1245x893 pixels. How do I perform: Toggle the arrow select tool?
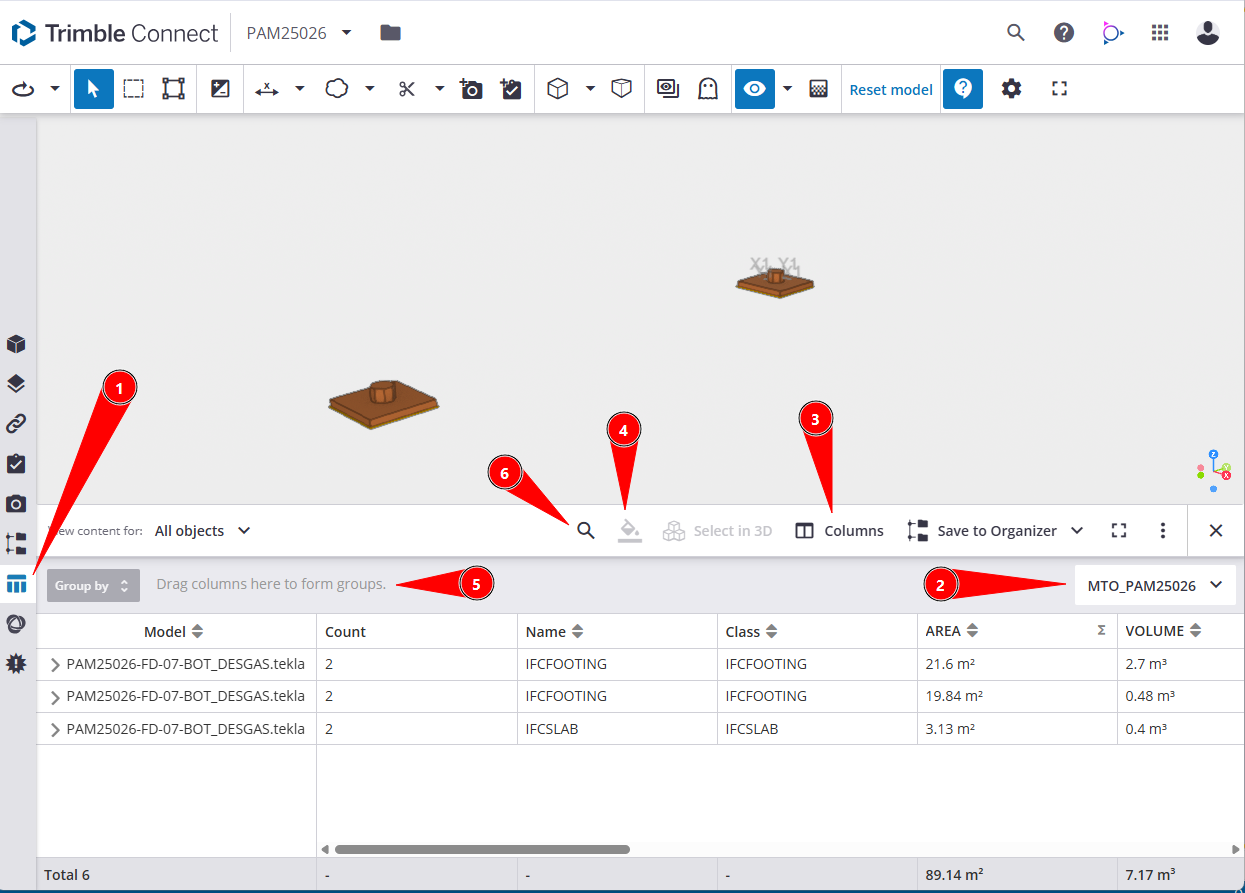(94, 89)
